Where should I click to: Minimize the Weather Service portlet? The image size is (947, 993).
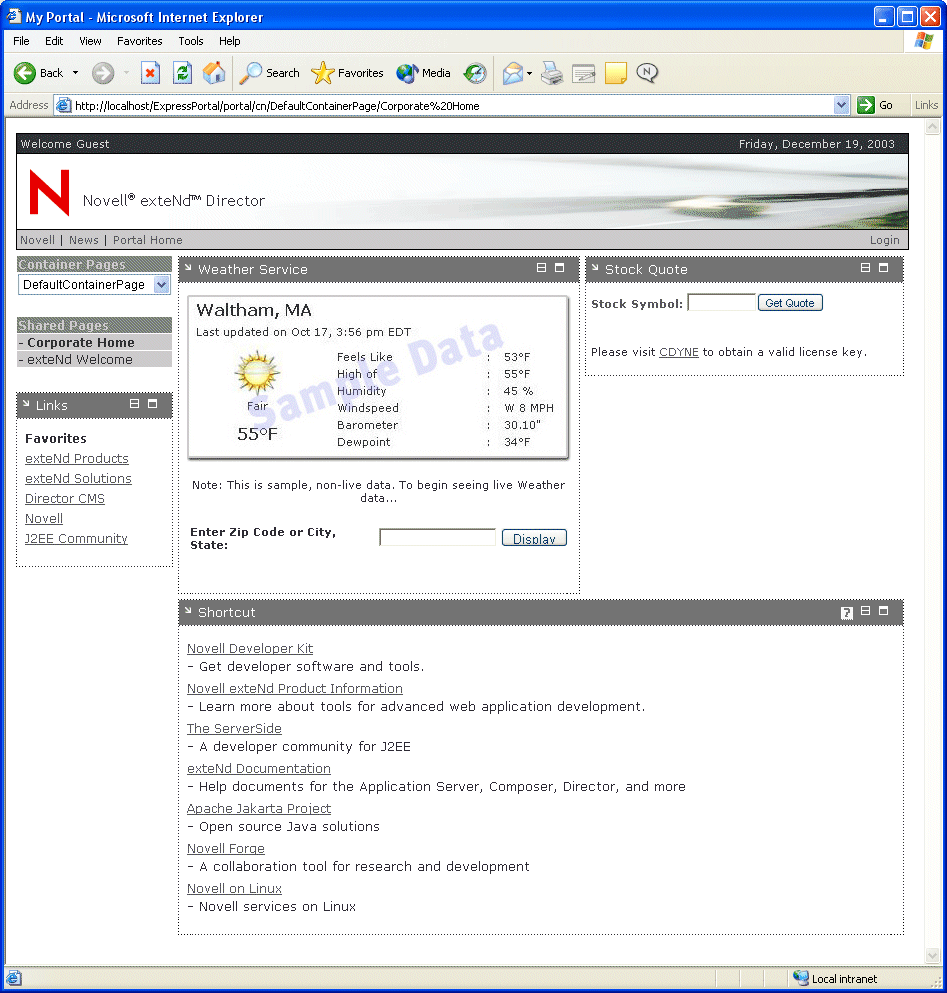(541, 268)
